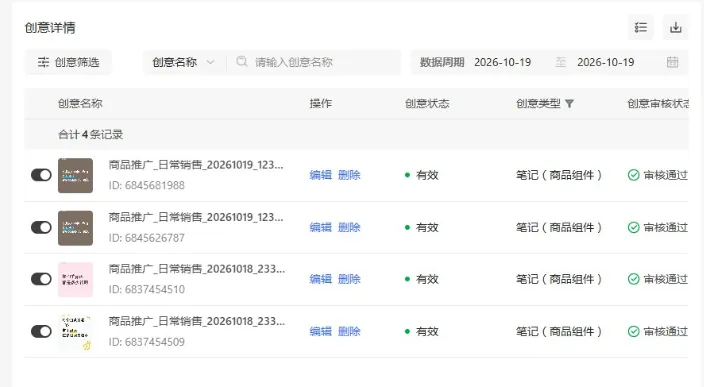Click the 创意状态 column header
This screenshot has width=704, height=387.
pos(427,104)
